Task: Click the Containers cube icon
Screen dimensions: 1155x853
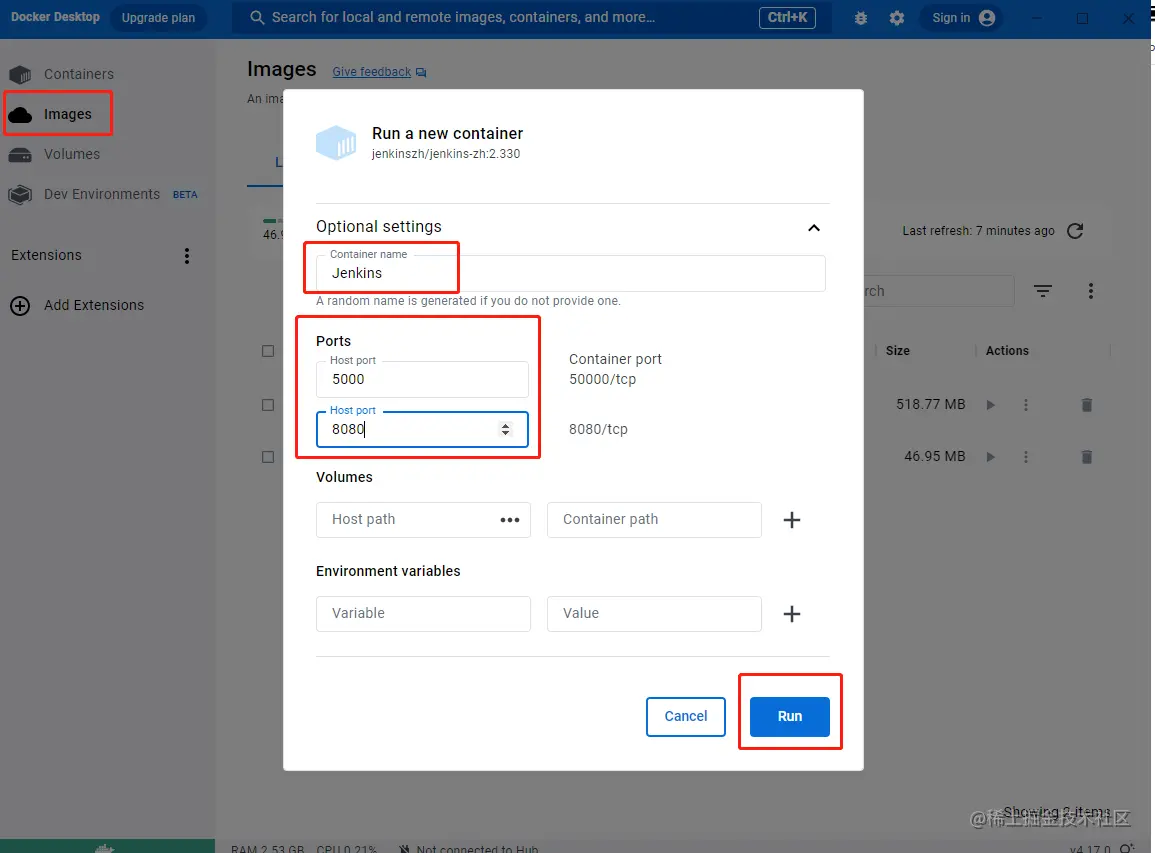Action: point(20,74)
